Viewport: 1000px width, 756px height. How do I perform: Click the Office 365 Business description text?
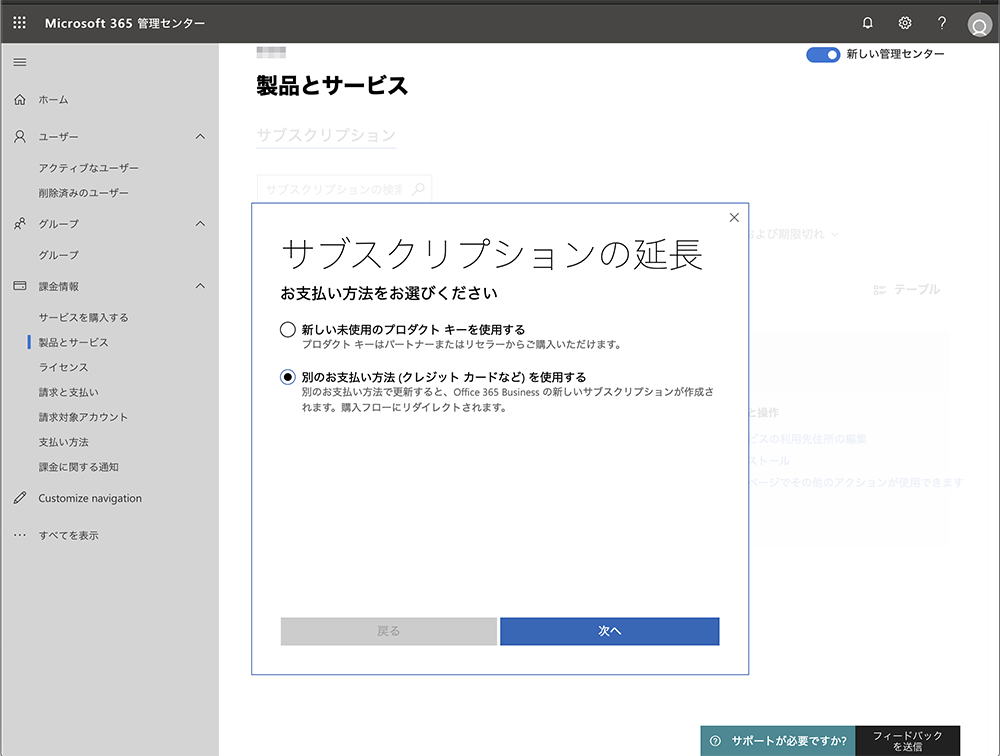[x=508, y=399]
